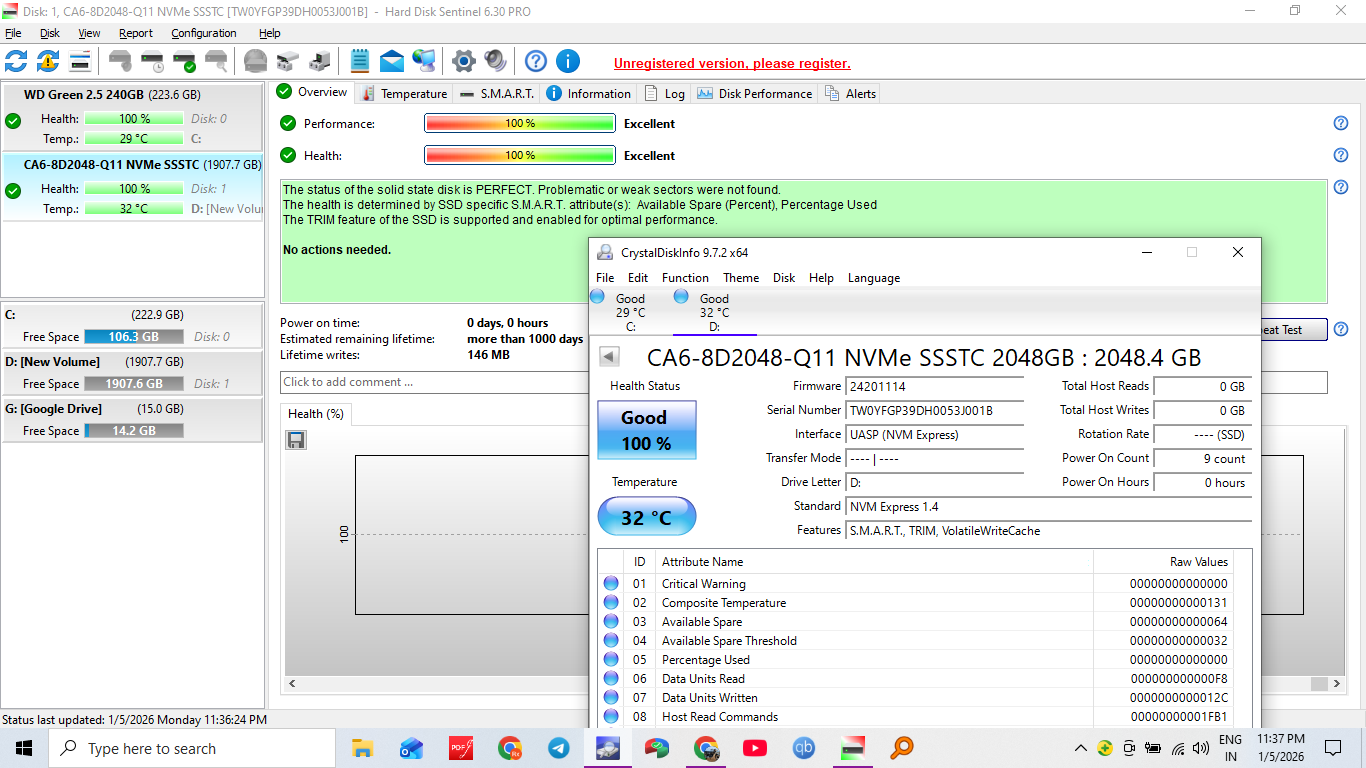Open the Configuration menu in Hard Disk Sentinel
This screenshot has width=1366, height=768.
[x=204, y=33]
